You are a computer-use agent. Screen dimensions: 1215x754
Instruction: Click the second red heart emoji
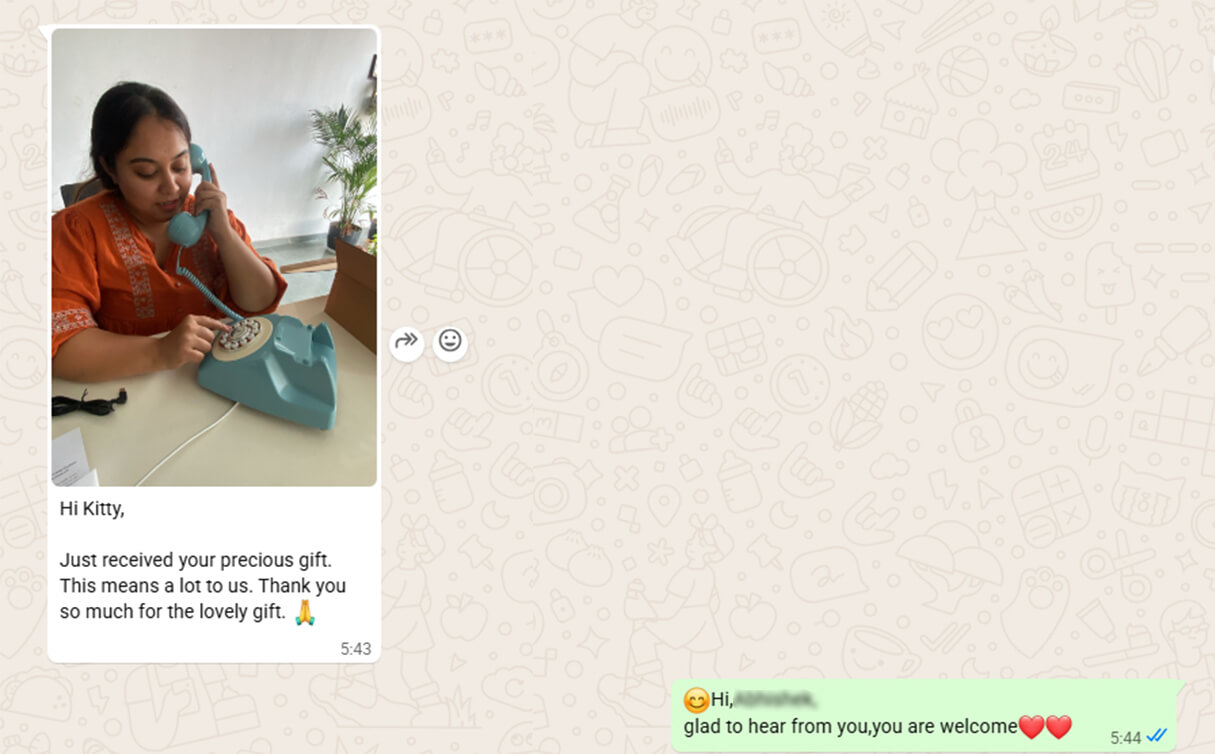pyautogui.click(x=1058, y=727)
